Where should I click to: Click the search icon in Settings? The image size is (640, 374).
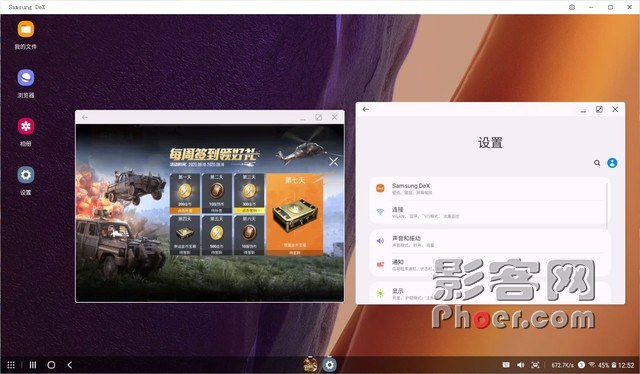pos(597,163)
